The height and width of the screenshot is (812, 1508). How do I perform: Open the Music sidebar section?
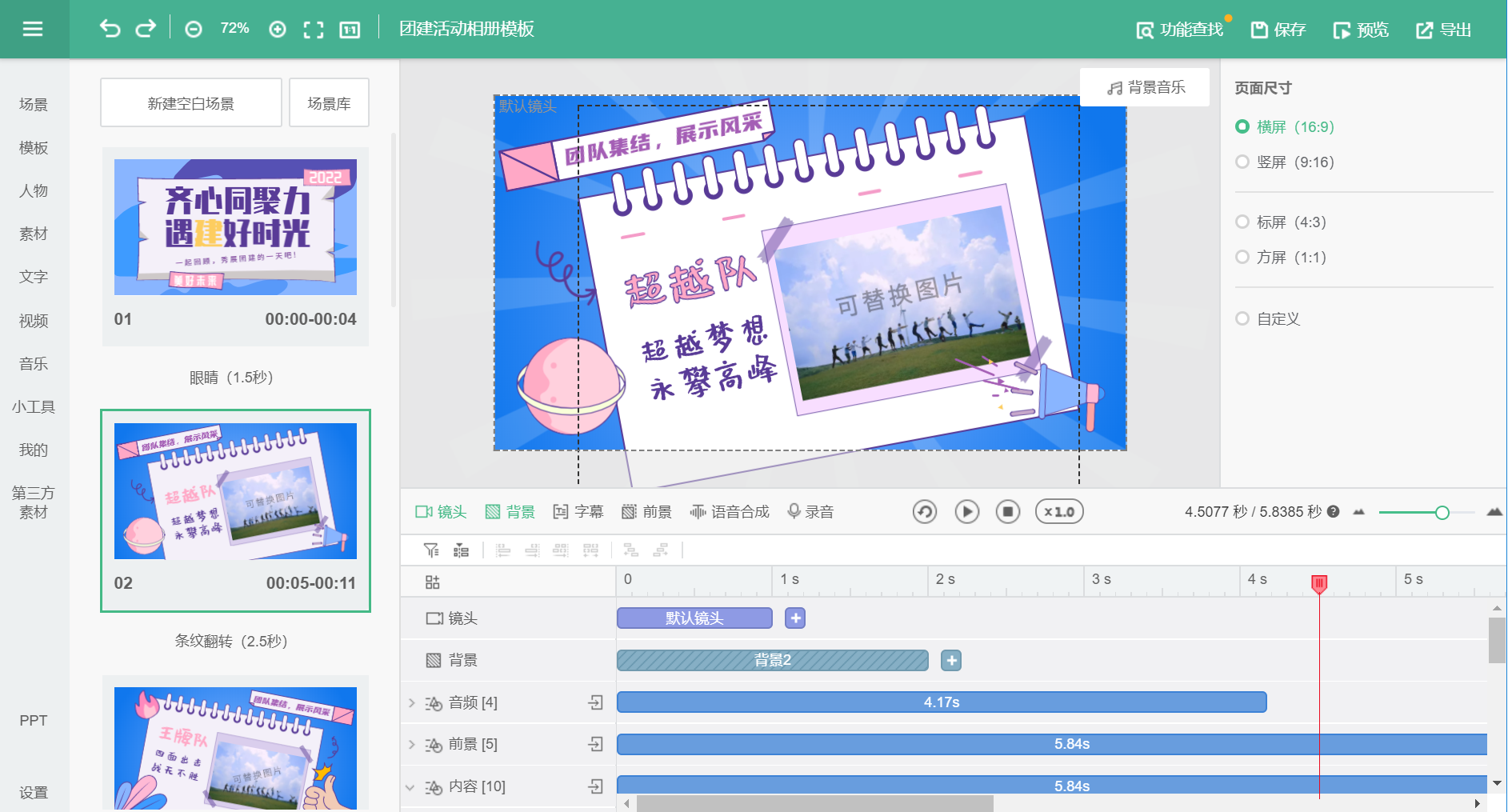click(34, 364)
